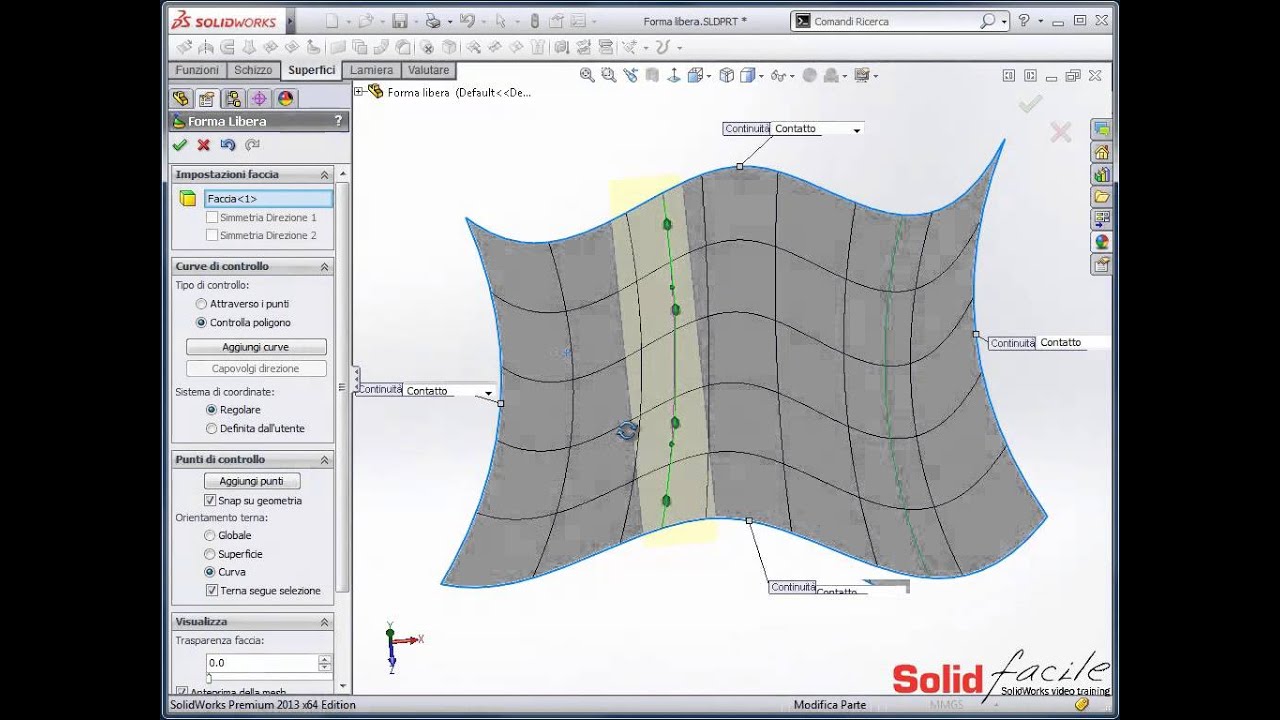Switch to the Funzioni tab
This screenshot has width=1280, height=720.
point(197,70)
